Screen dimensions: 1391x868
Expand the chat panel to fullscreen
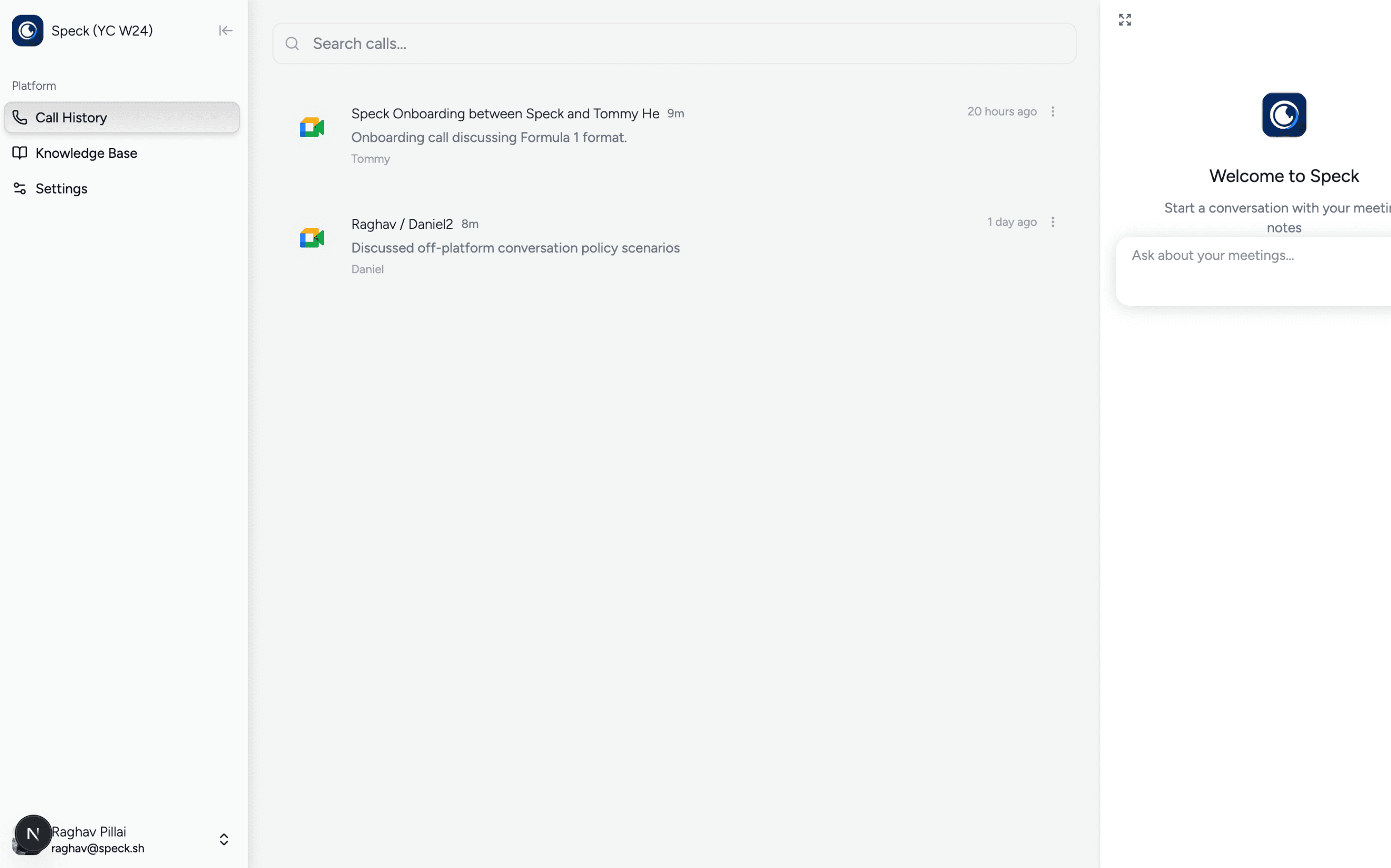click(x=1125, y=20)
